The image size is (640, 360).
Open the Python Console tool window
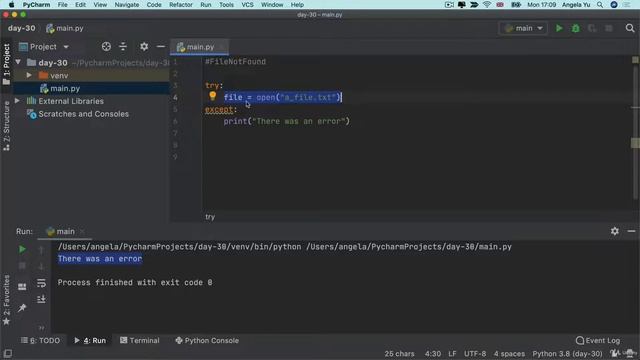tap(207, 340)
